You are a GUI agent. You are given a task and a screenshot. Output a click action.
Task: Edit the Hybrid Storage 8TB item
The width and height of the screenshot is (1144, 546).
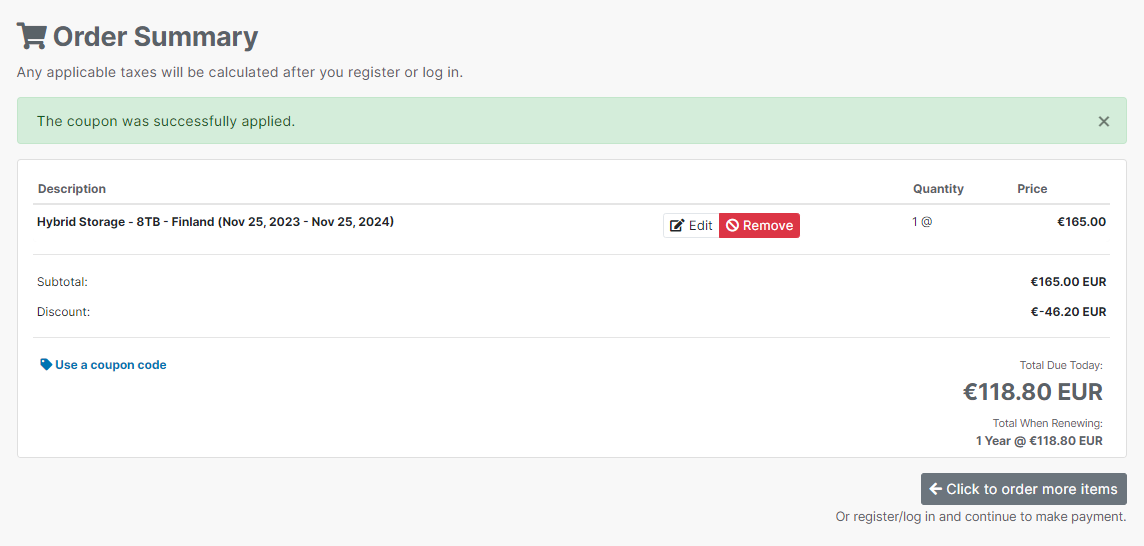[691, 226]
